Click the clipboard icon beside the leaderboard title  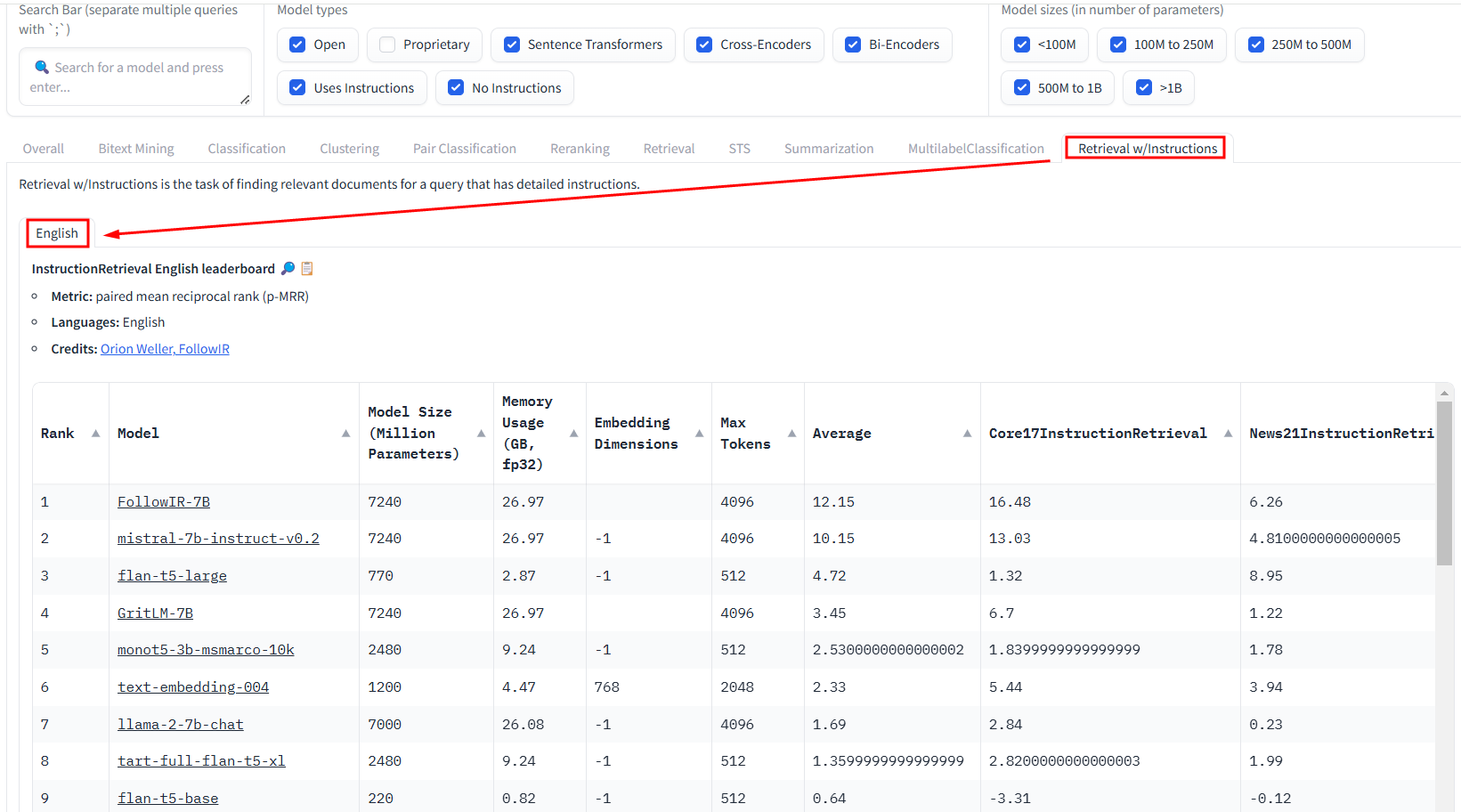307,268
